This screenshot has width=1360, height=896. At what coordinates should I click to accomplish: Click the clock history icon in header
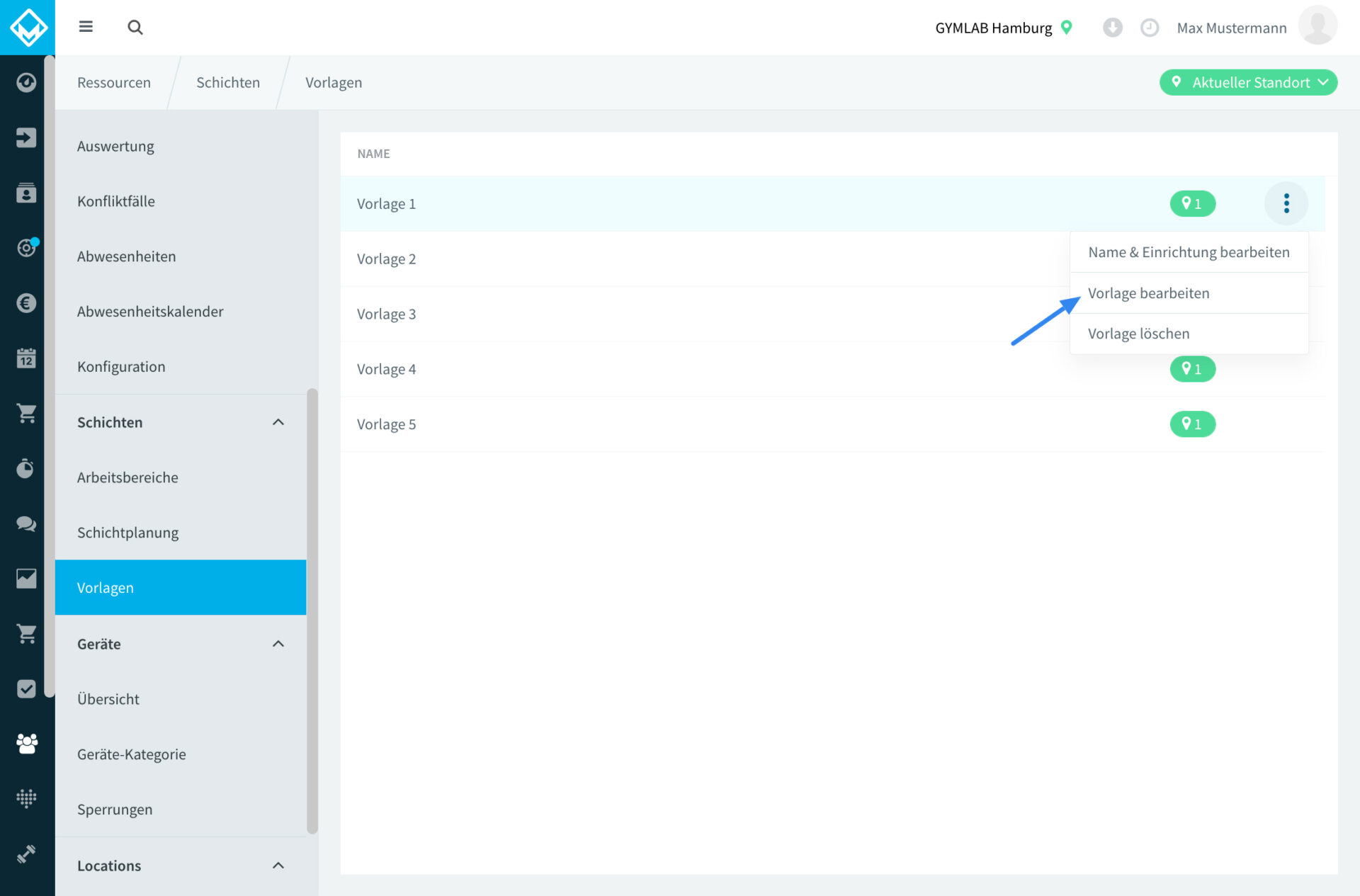click(x=1149, y=28)
